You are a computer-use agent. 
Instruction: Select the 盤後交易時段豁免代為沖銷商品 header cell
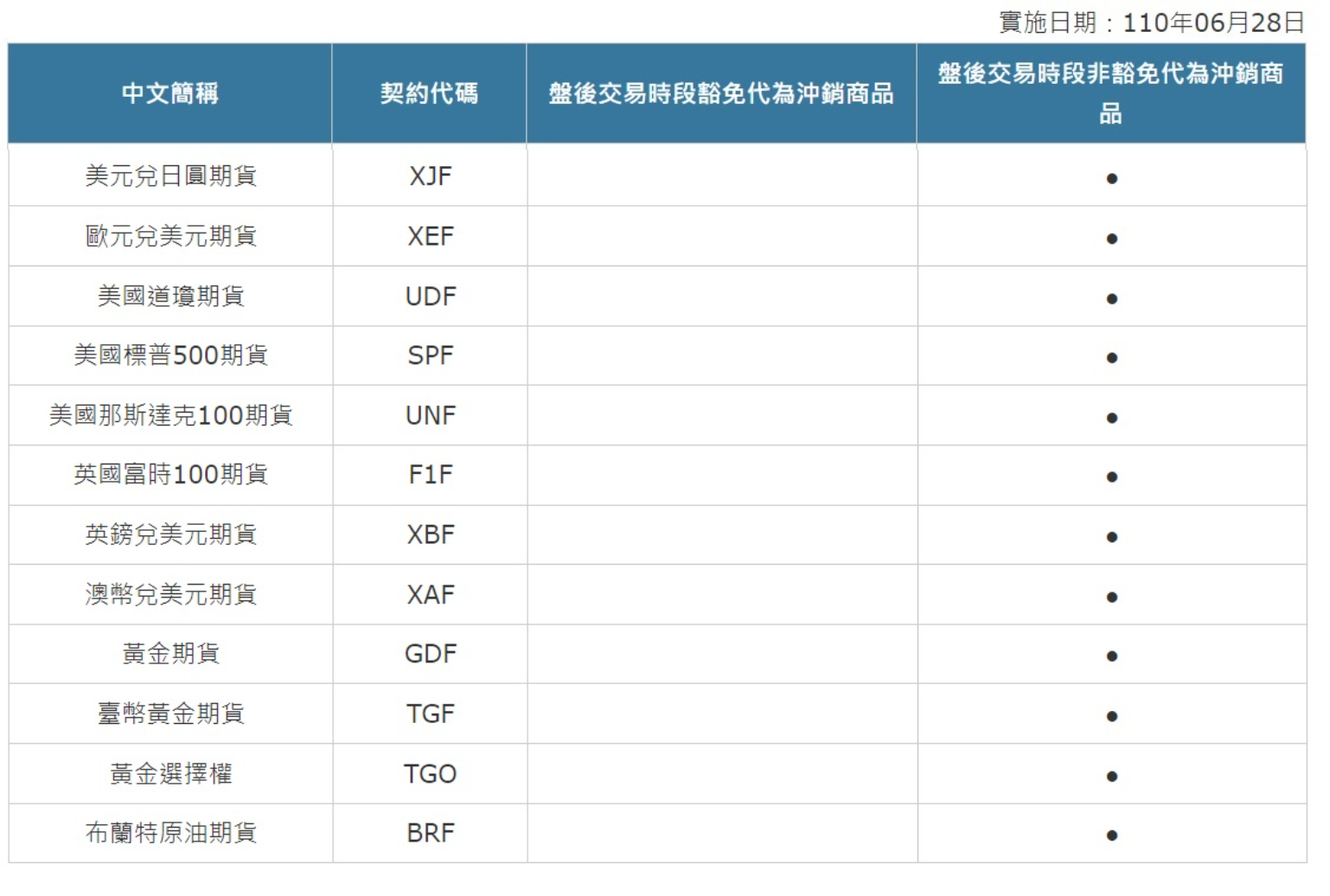pos(720,93)
